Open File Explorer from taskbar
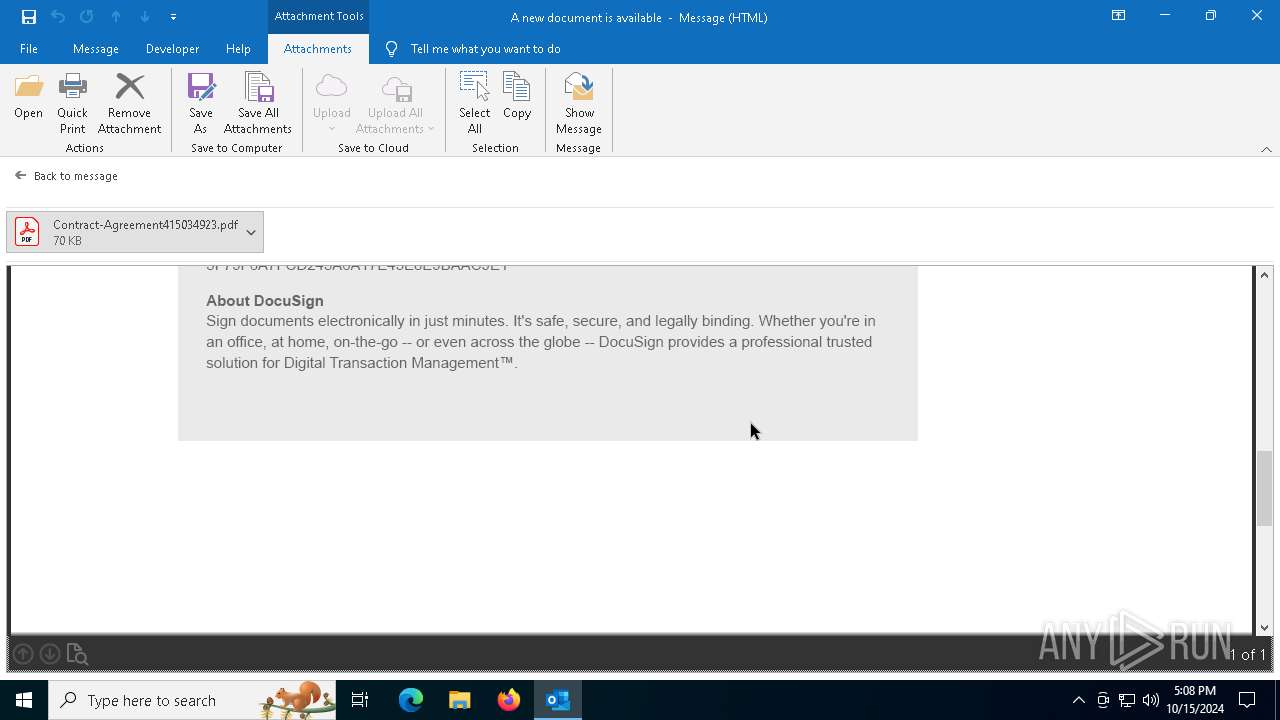Screen dimensions: 1280x720 click(x=460, y=700)
